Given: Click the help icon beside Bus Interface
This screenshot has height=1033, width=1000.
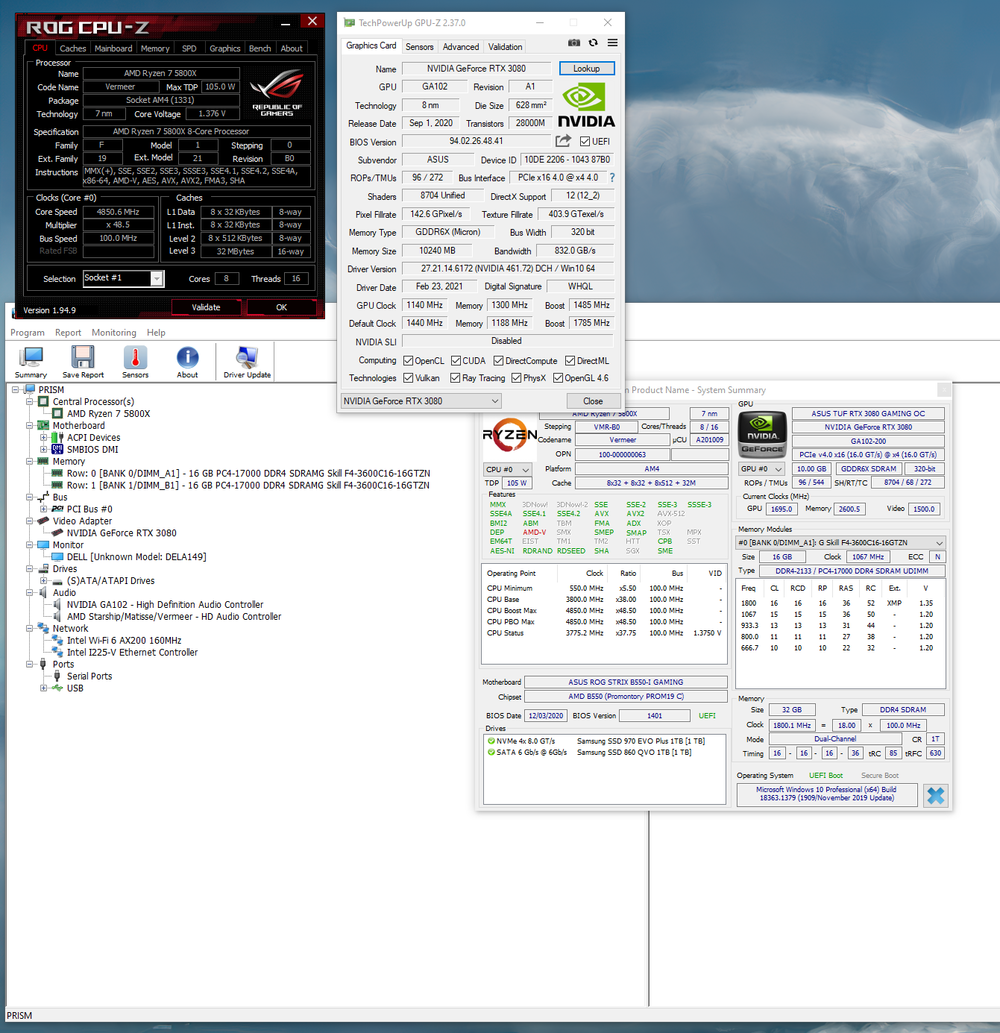Looking at the screenshot, I should coord(611,178).
